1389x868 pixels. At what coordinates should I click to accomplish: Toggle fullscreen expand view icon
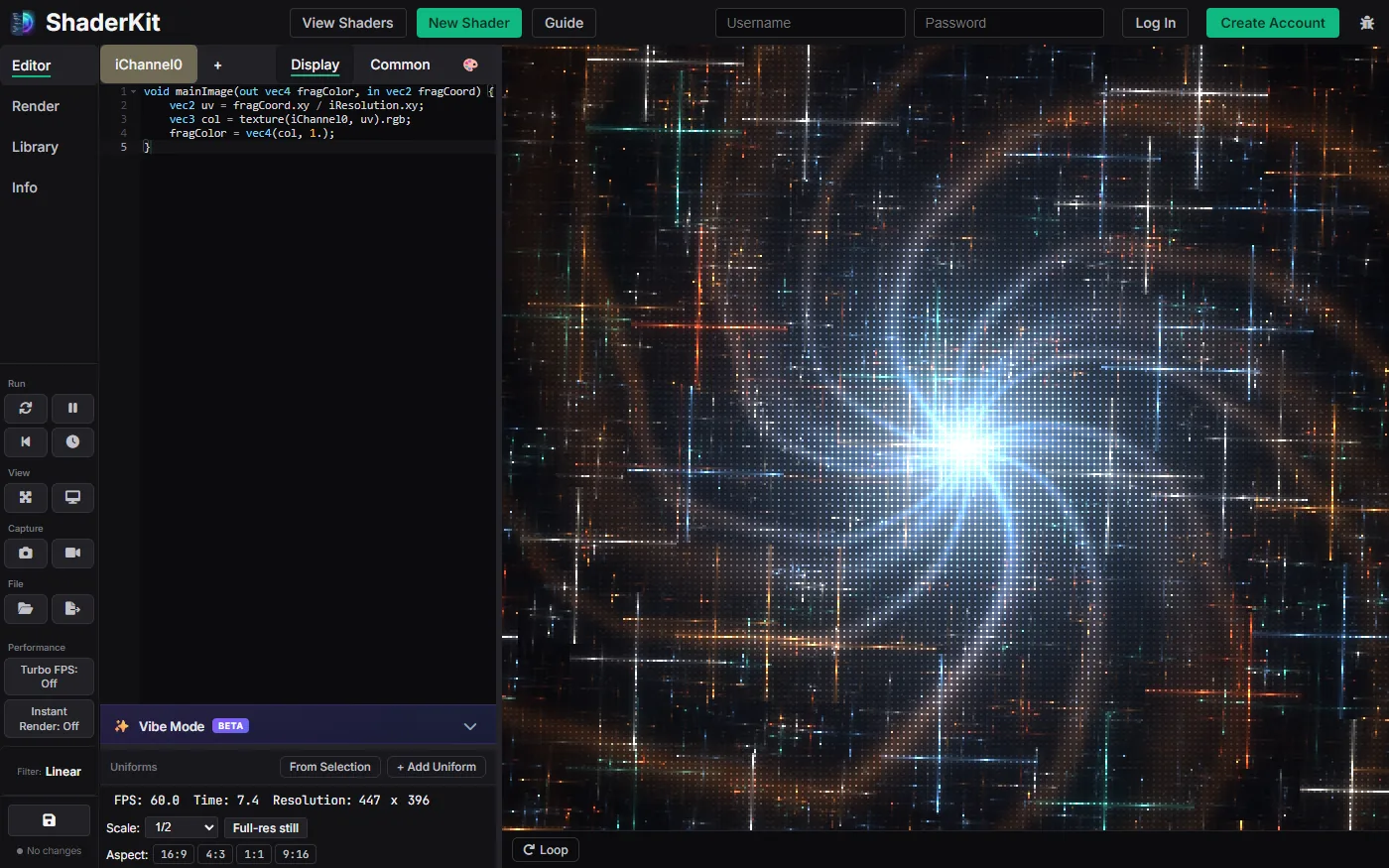click(26, 497)
